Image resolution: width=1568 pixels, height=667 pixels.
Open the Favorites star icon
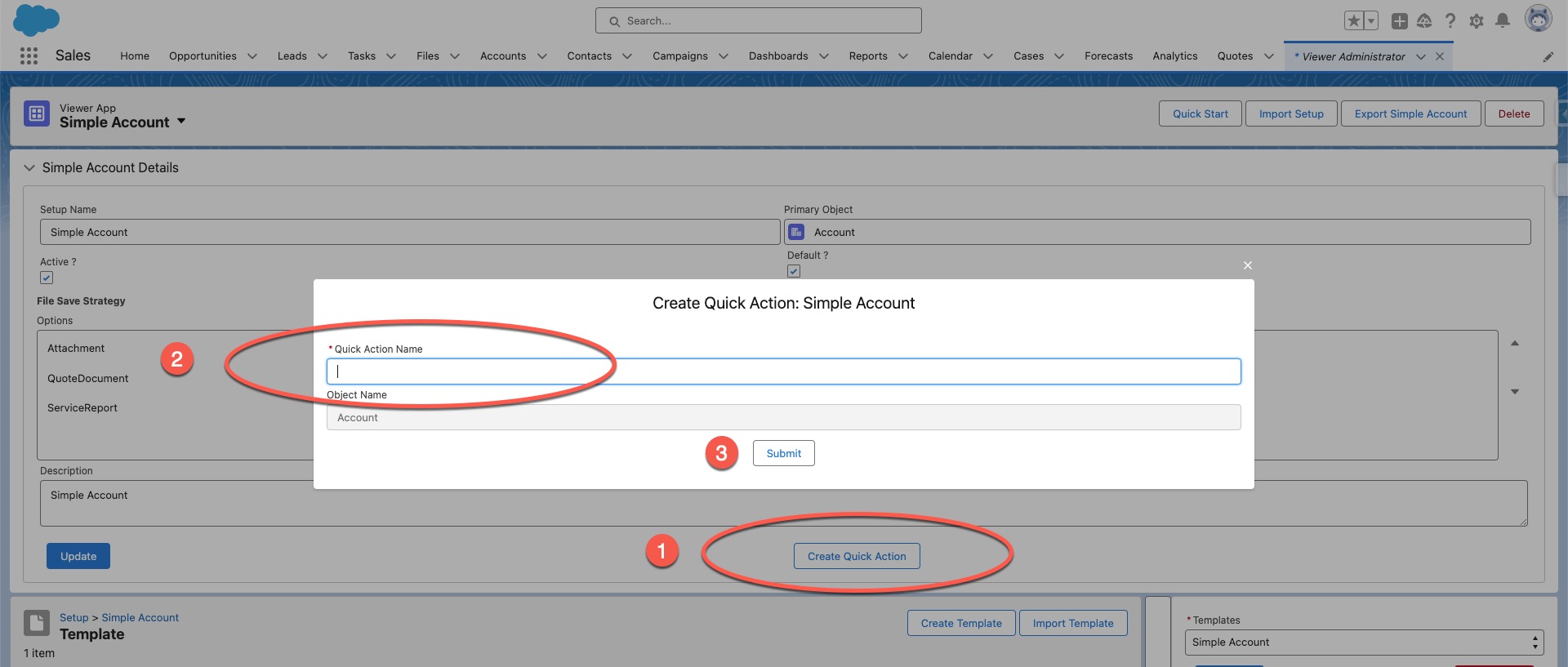[x=1354, y=21]
